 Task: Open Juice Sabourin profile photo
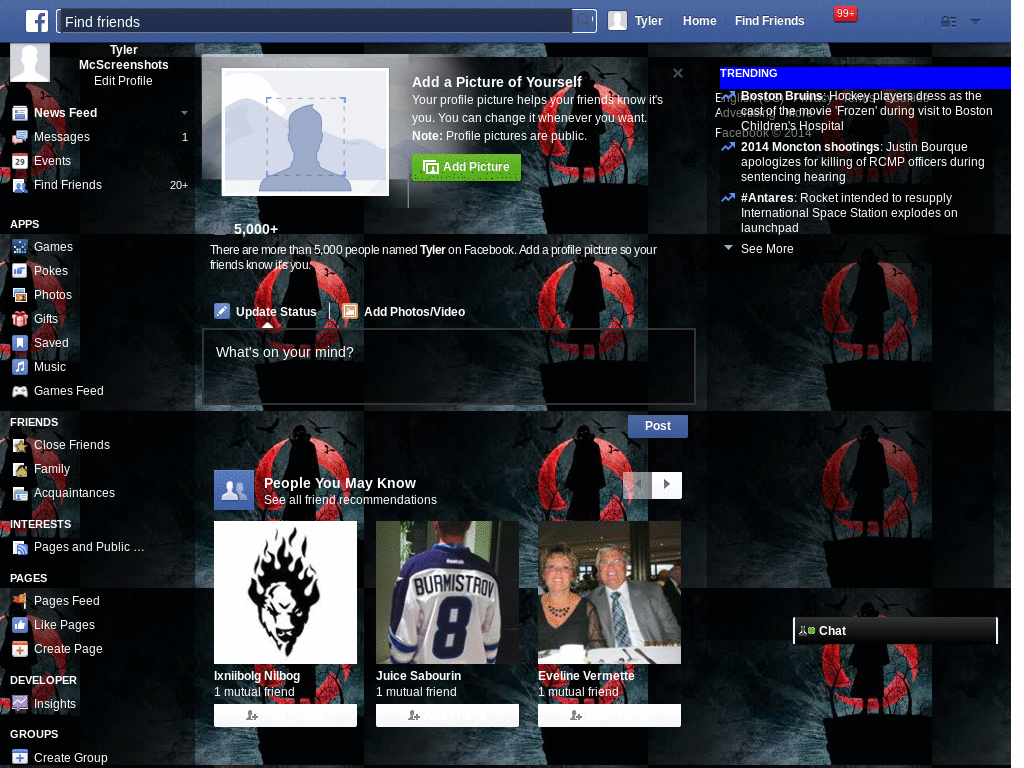447,592
